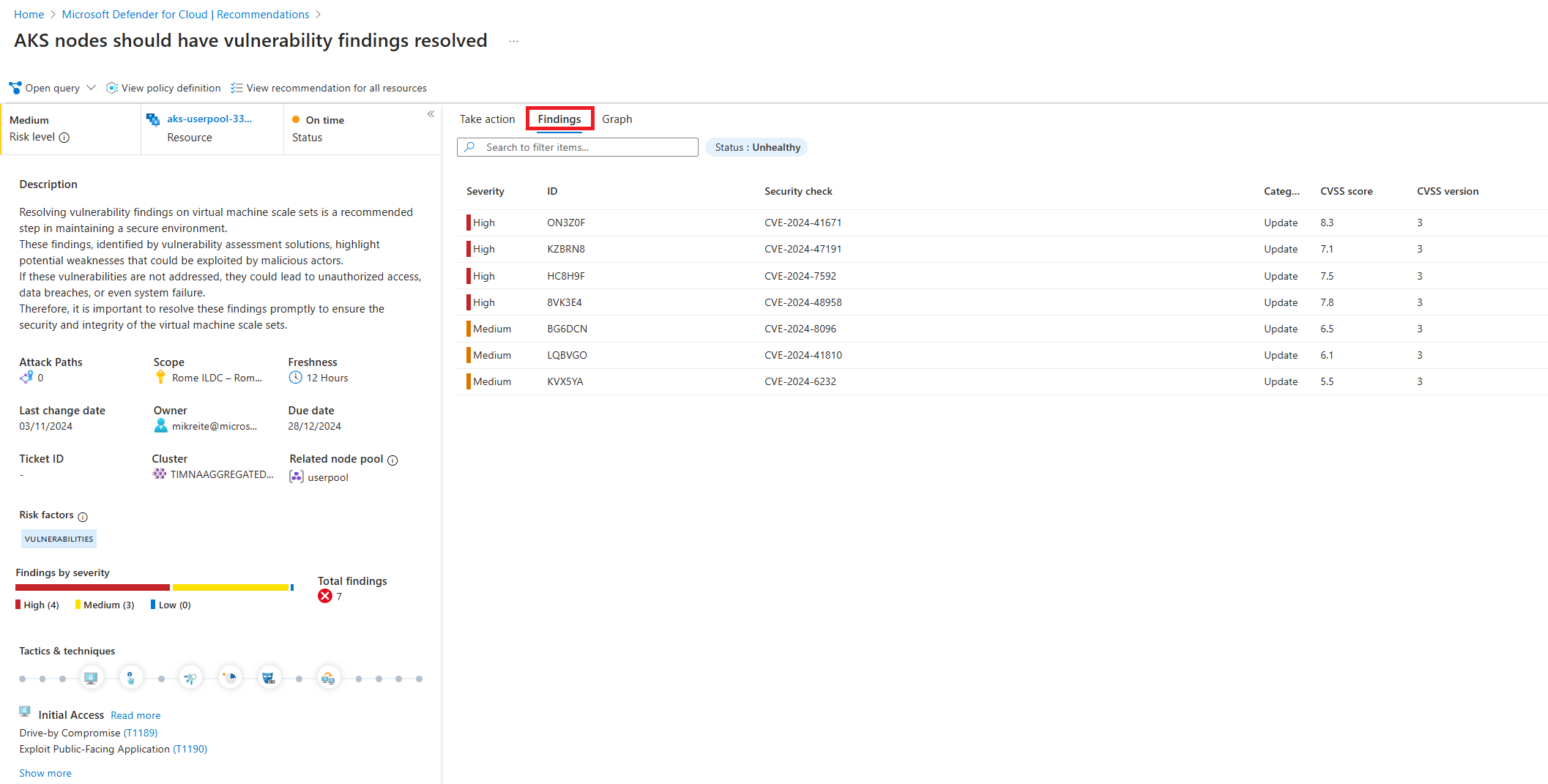Viewport: 1548px width, 784px height.
Task: Open finding row CVE-2024-6232
Action: click(1002, 381)
